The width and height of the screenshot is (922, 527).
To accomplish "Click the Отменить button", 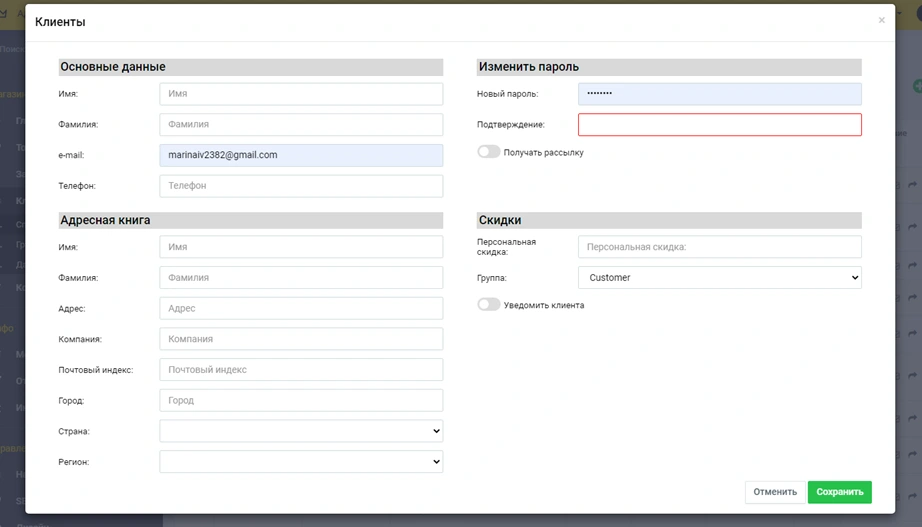I will click(774, 492).
